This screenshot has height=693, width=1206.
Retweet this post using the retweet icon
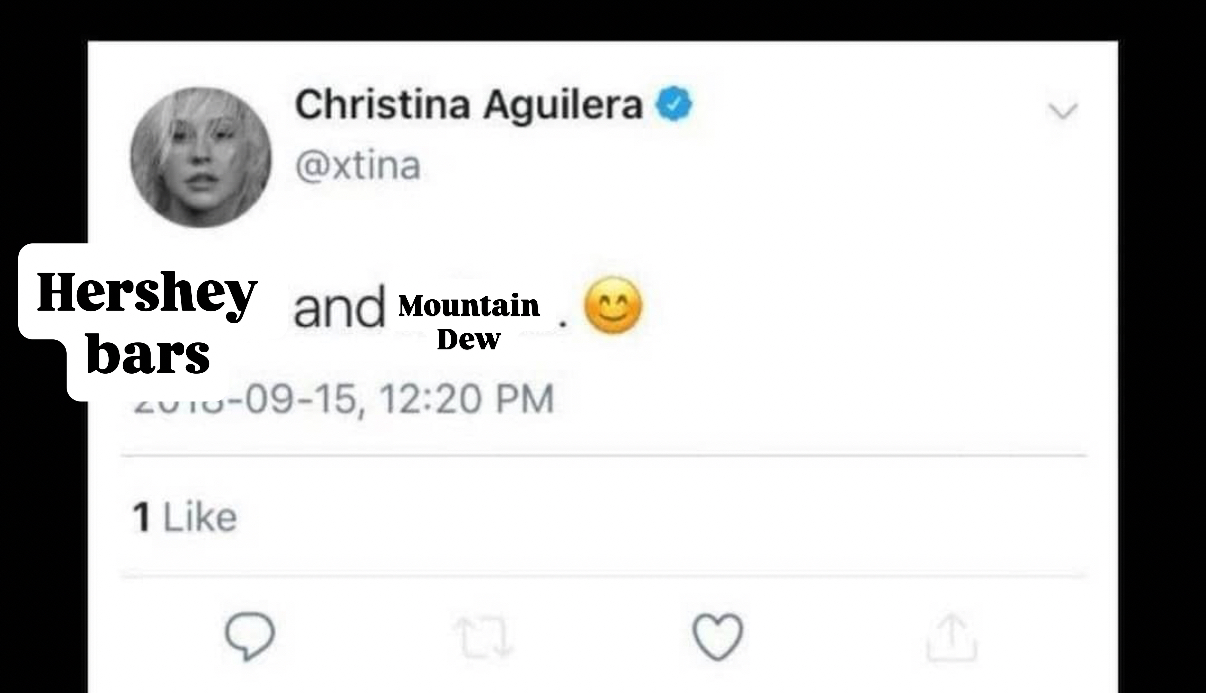(x=484, y=638)
